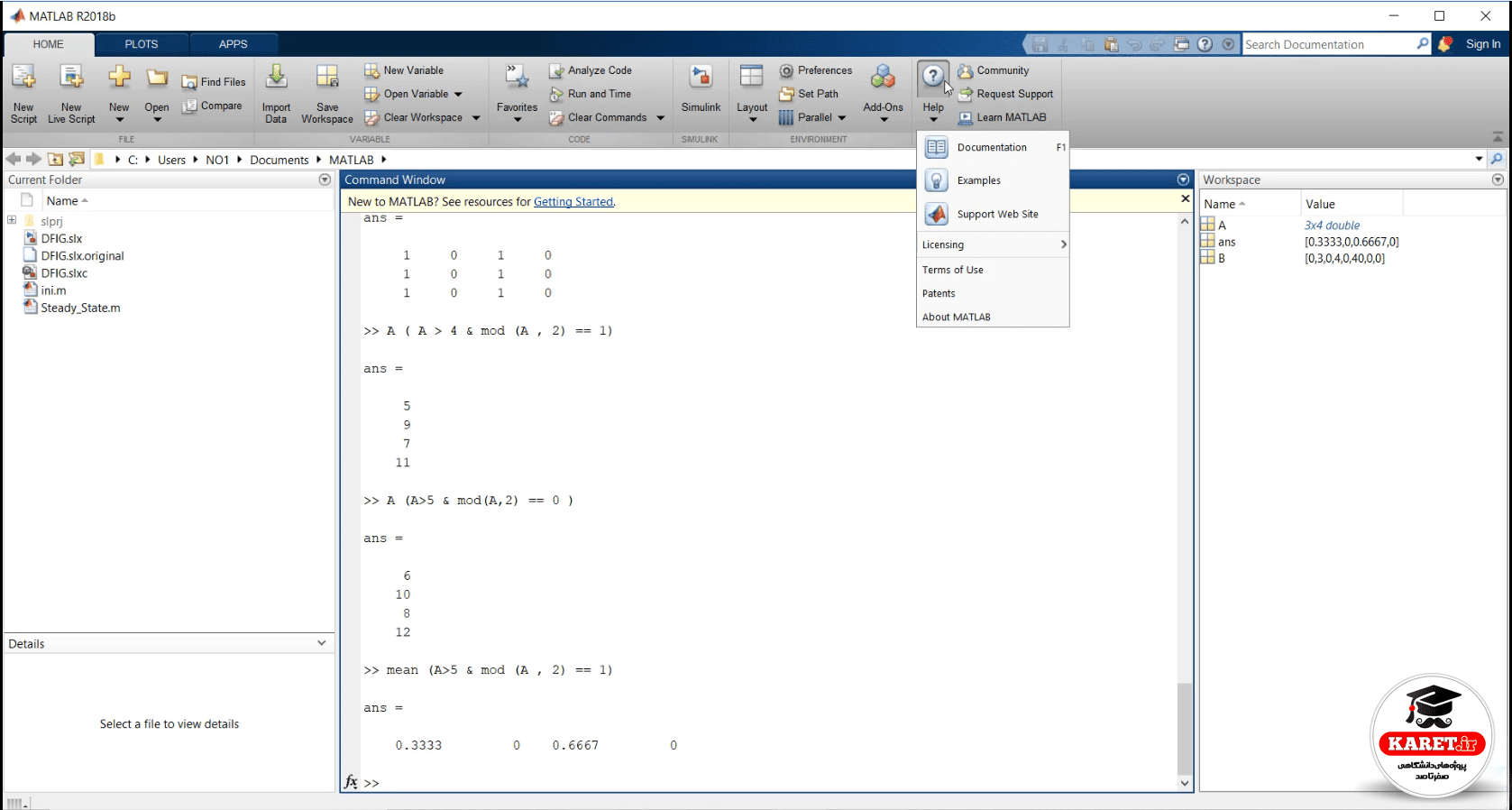Screen dimensions: 1512x810
Task: Select Examples in Help menu
Action: 993,180
